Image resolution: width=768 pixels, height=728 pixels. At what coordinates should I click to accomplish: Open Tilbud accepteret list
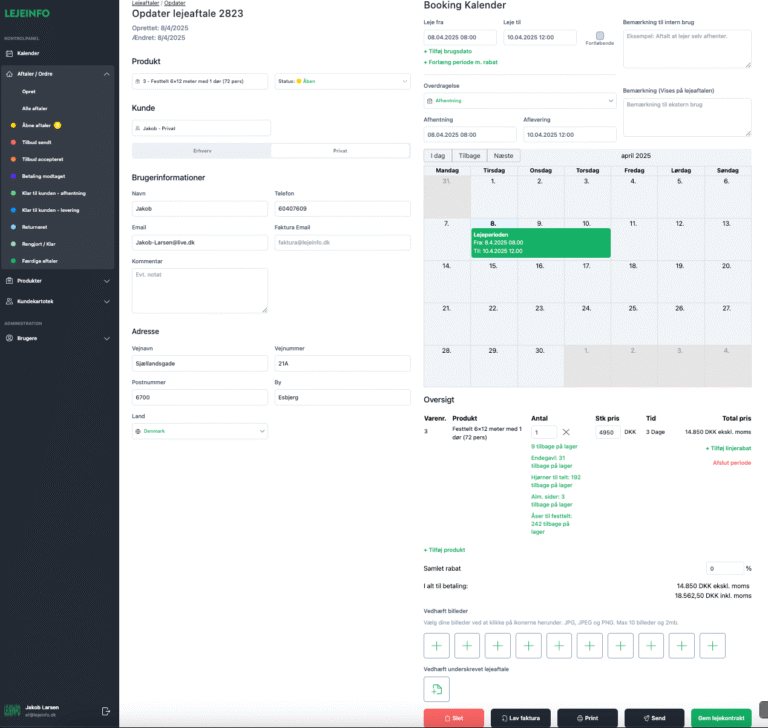tap(42, 159)
